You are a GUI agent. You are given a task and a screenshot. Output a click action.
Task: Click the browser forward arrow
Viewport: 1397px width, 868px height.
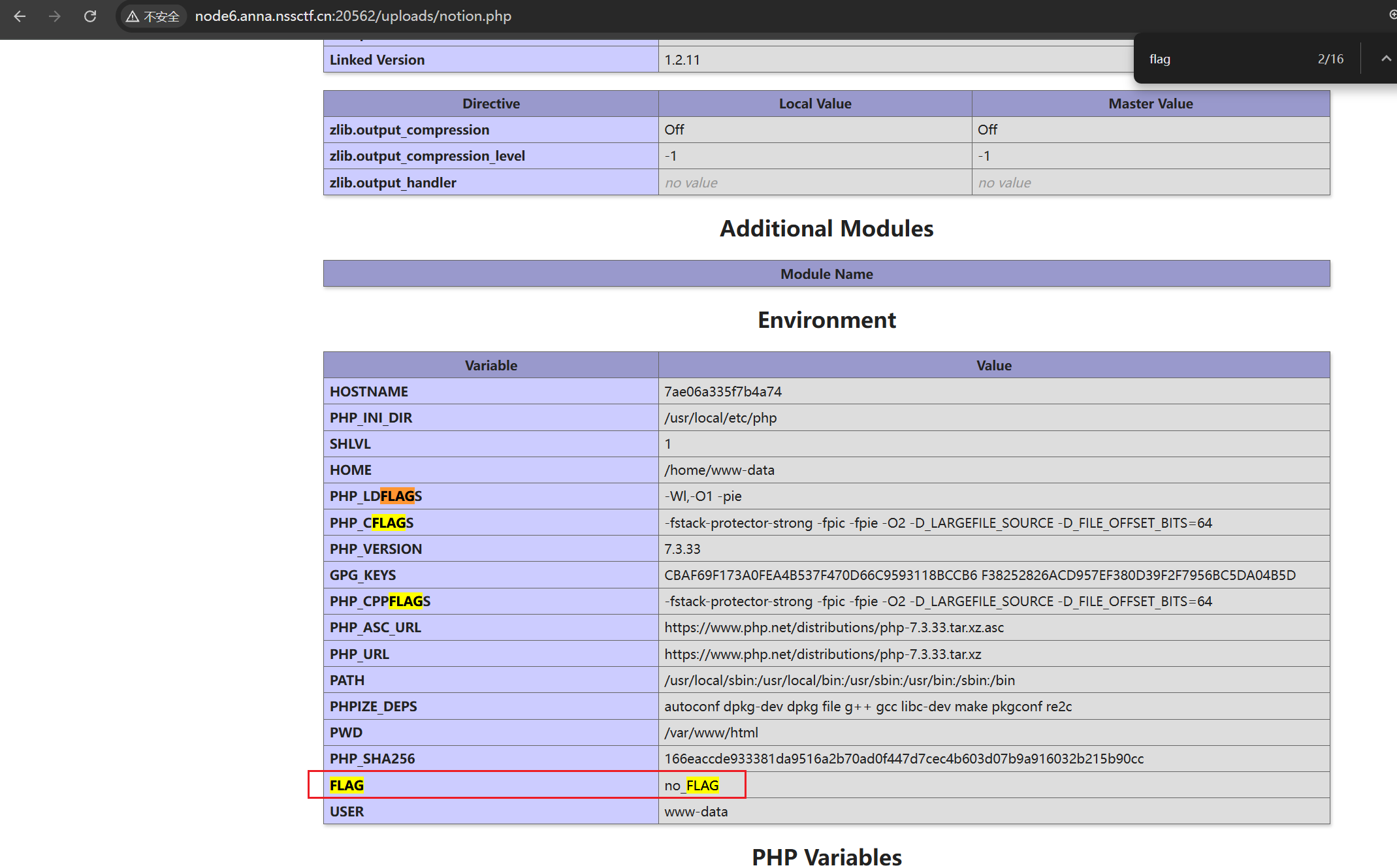pyautogui.click(x=55, y=16)
